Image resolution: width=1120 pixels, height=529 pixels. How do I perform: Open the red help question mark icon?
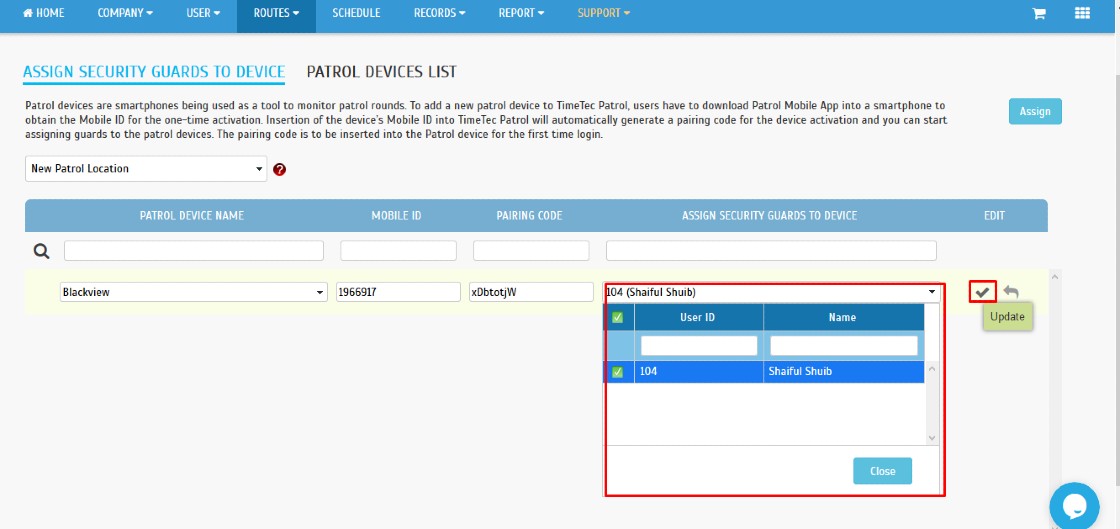pyautogui.click(x=279, y=169)
